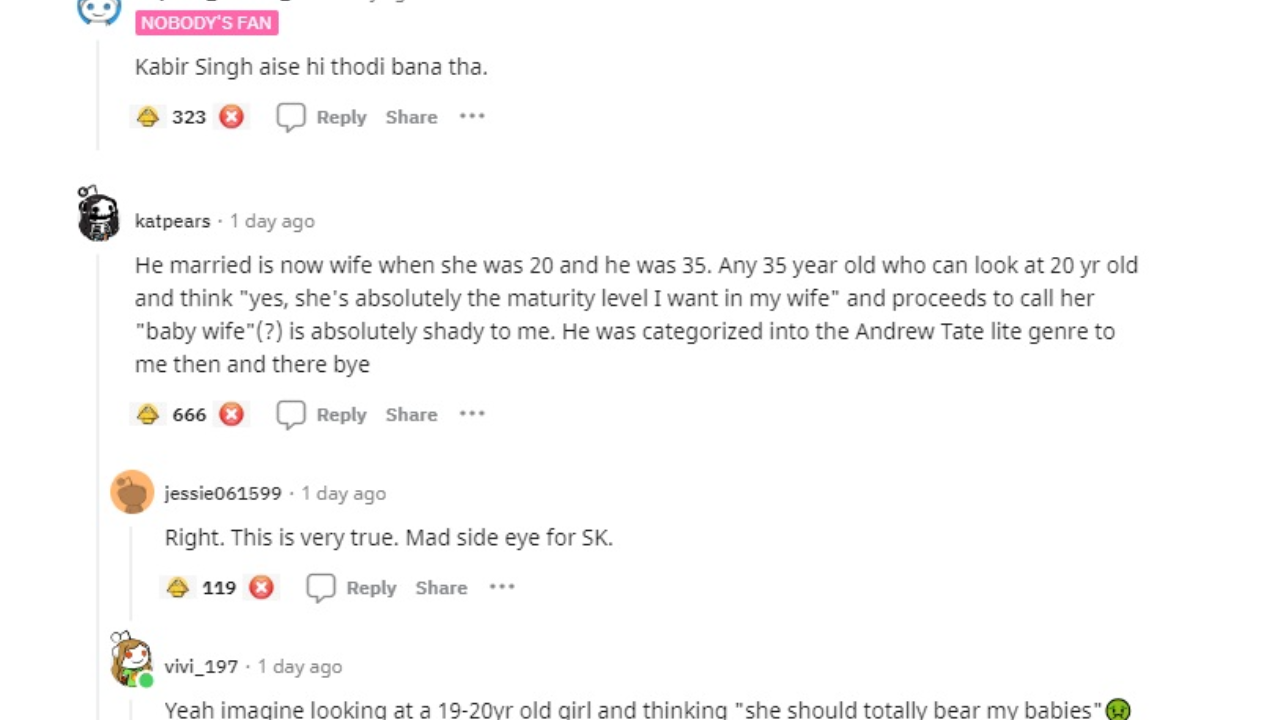Open jessie061599's avatar profile
The image size is (1280, 720).
point(132,492)
